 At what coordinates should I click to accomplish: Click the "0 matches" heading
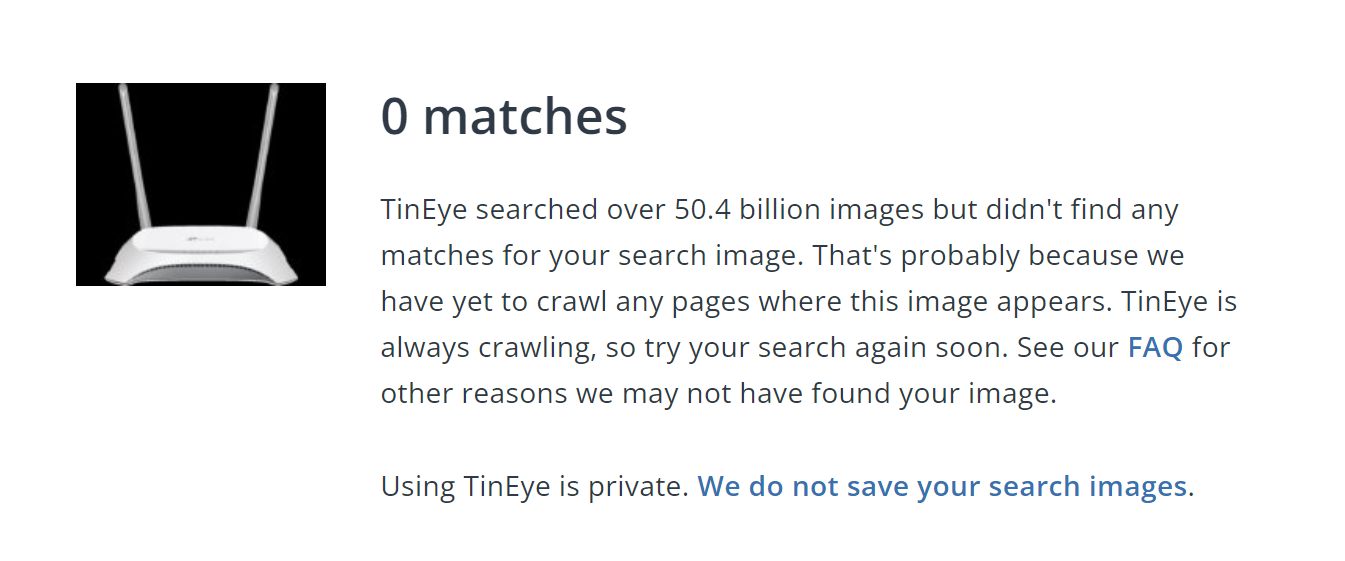[504, 116]
